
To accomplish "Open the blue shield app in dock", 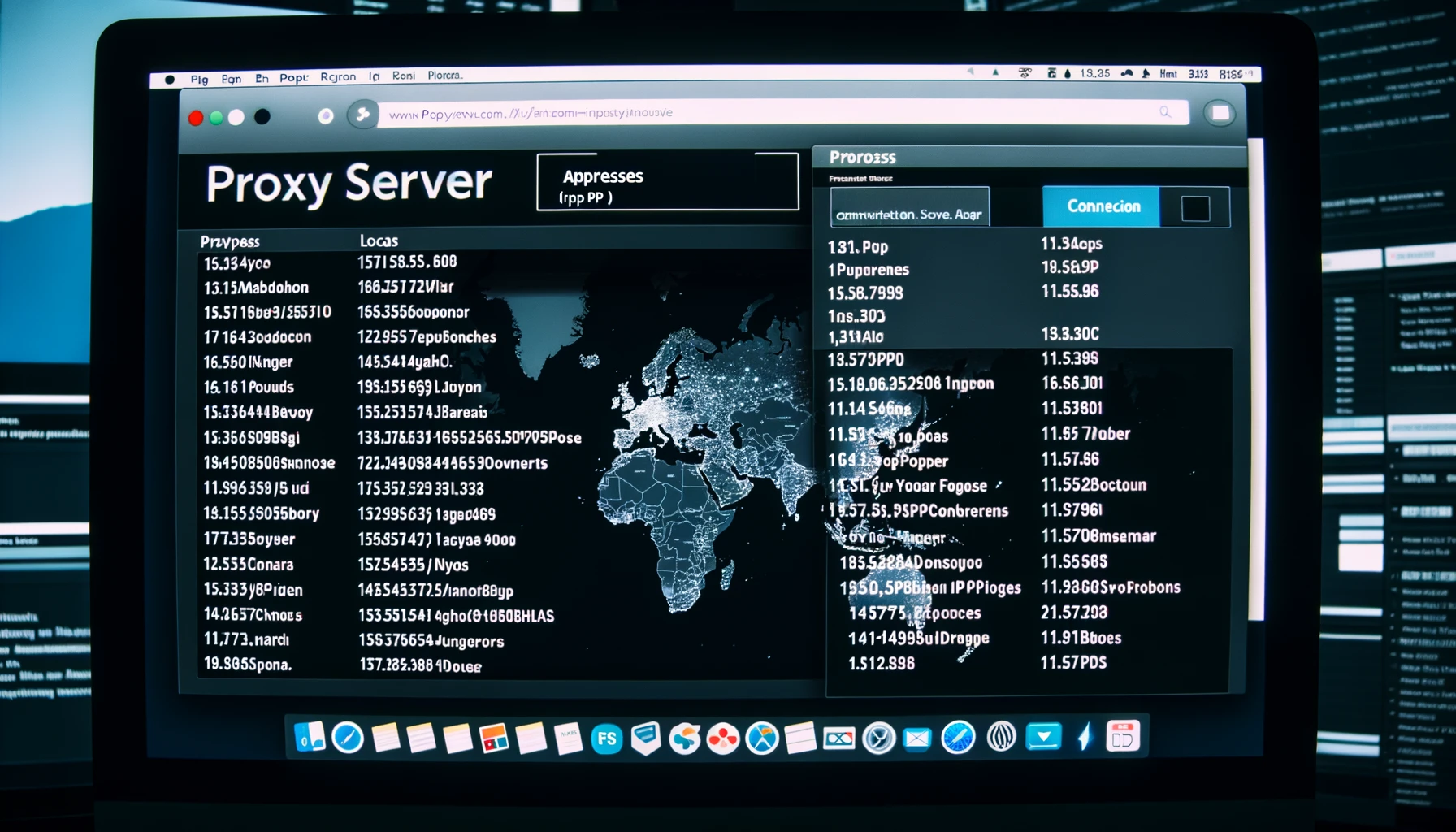I will pos(646,739).
